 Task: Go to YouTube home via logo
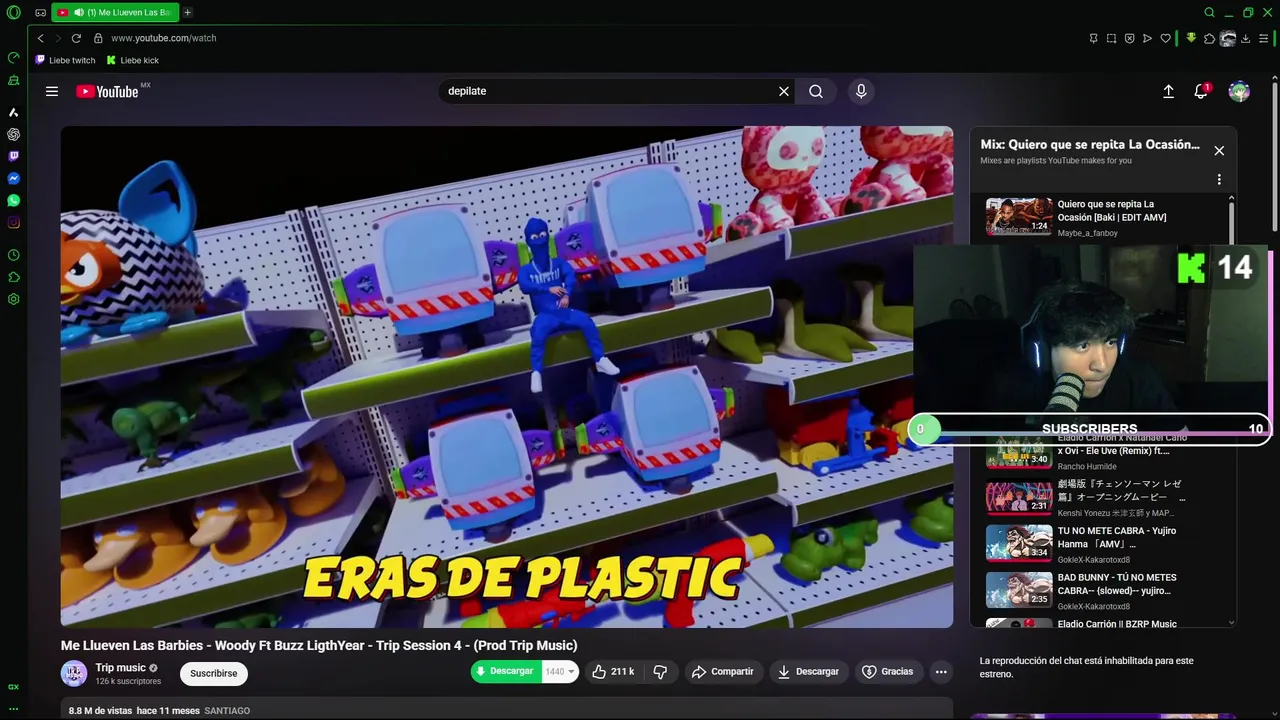coord(107,91)
